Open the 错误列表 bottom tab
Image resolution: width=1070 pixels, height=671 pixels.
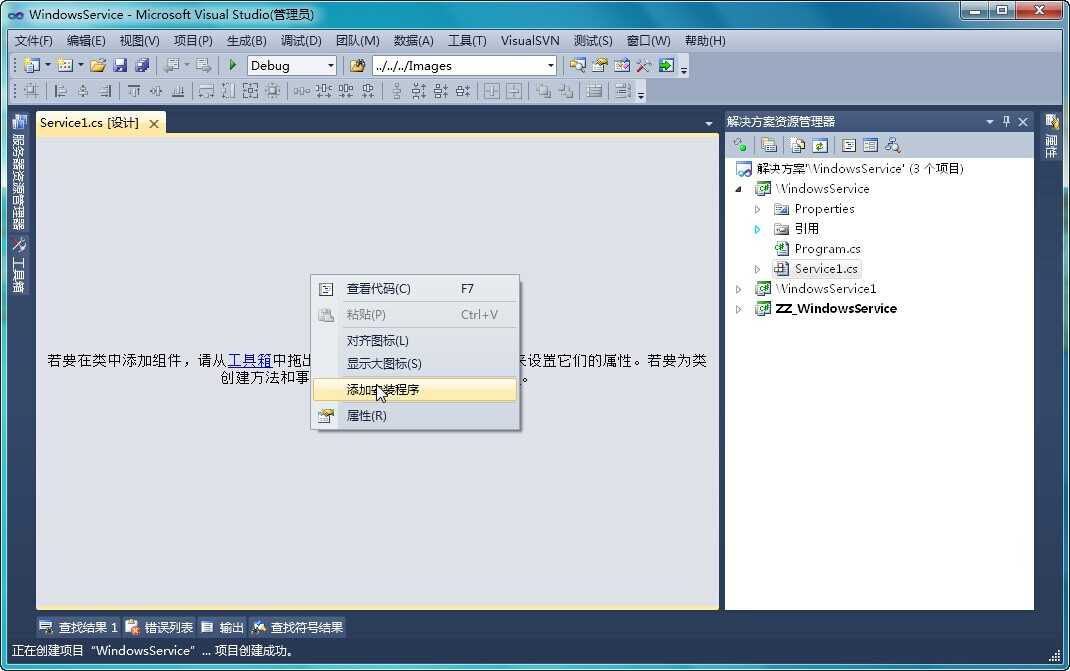pyautogui.click(x=160, y=627)
